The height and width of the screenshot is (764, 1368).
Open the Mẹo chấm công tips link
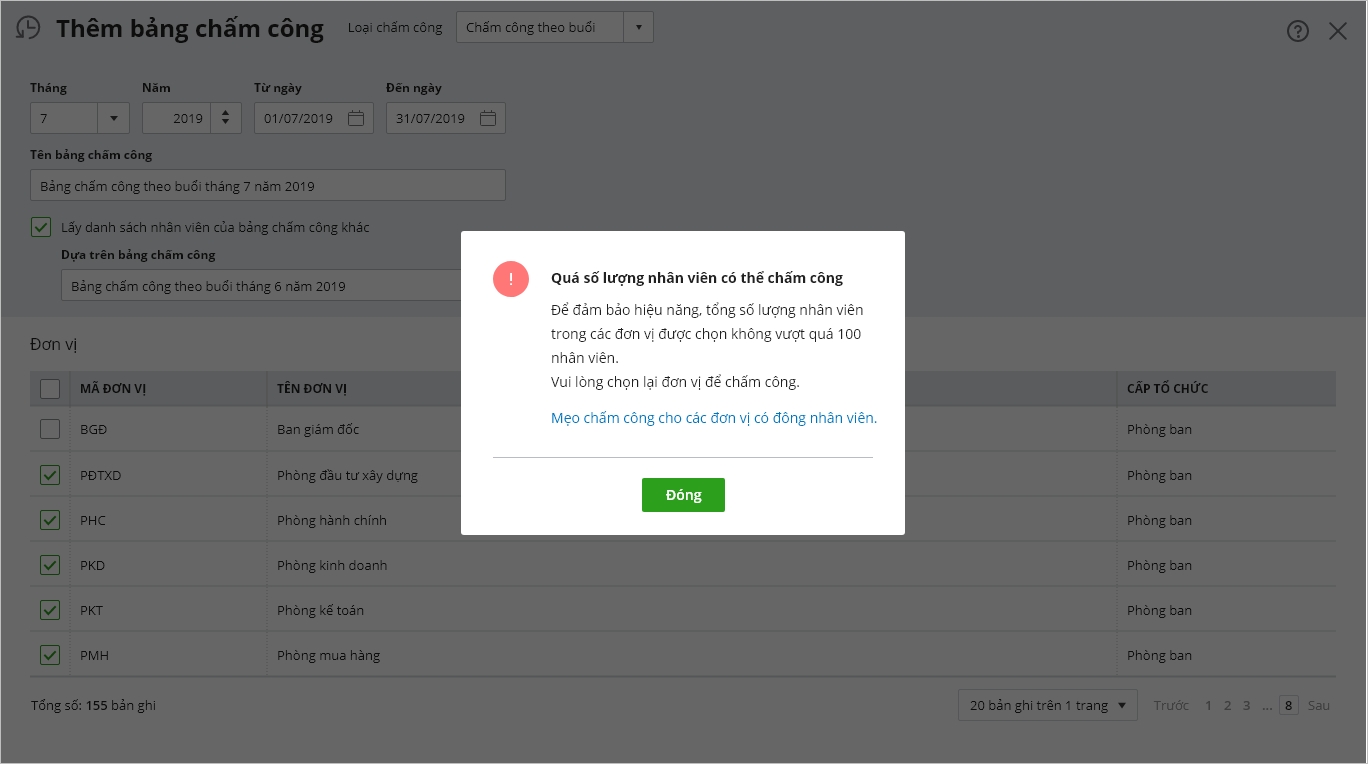point(713,418)
